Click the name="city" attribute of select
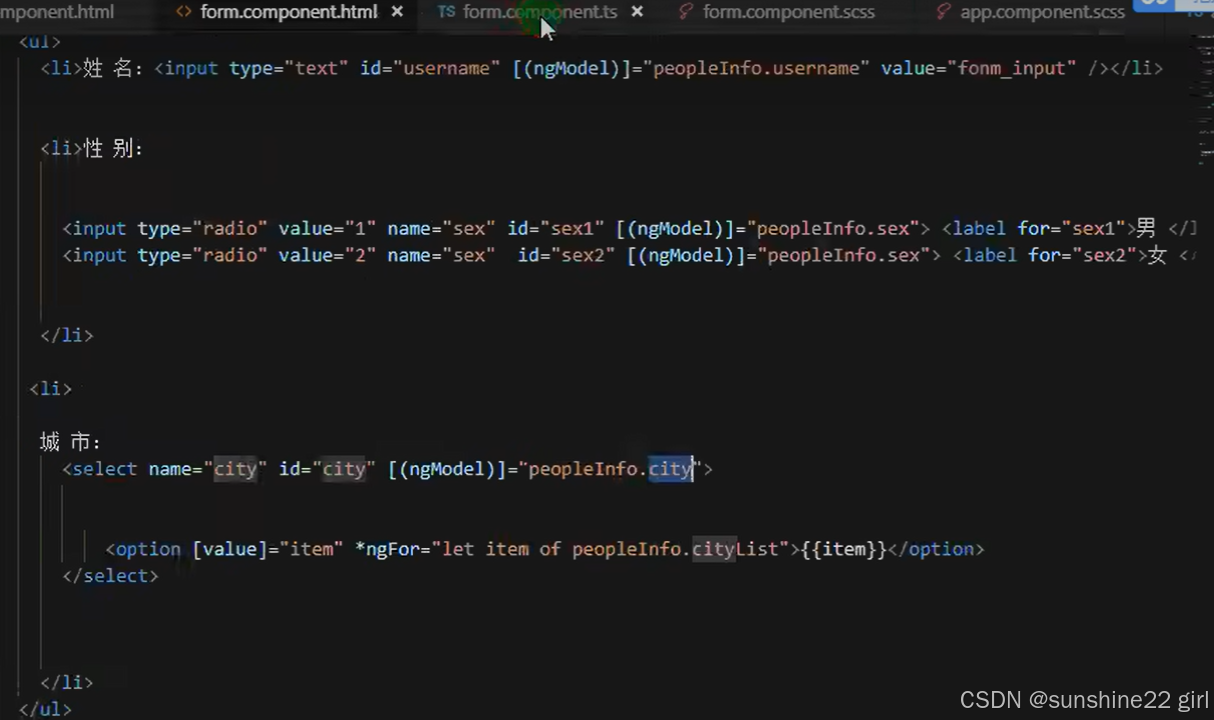 point(208,468)
